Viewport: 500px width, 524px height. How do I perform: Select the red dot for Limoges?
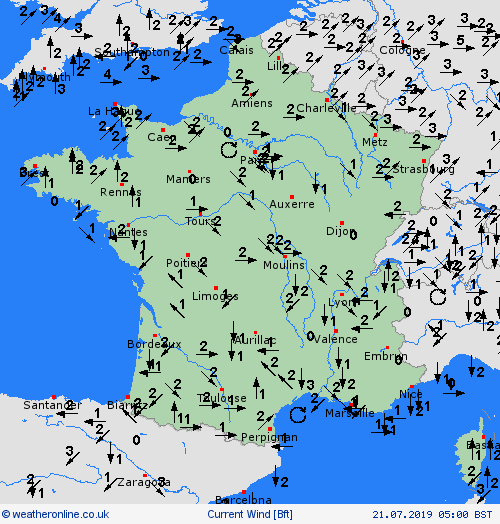click(216, 288)
